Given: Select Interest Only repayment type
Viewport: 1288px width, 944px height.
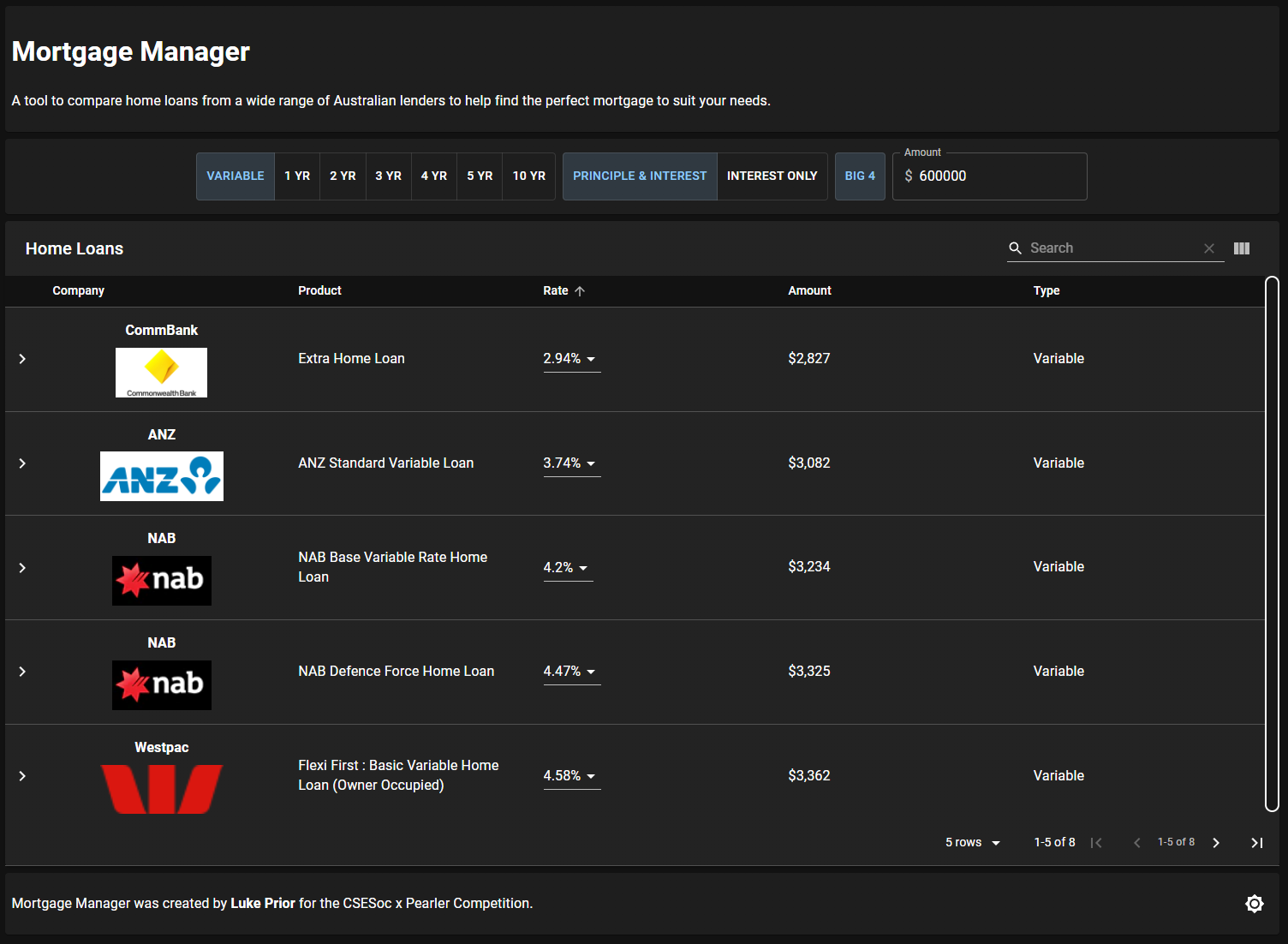Looking at the screenshot, I should 772,176.
